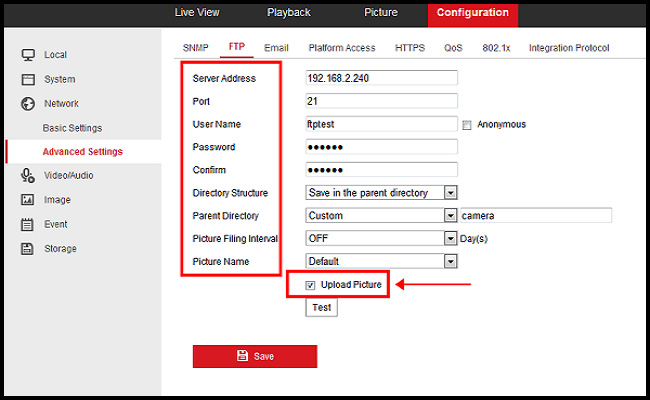
Task: Click the Image picture icon in sidebar
Action: (28, 200)
